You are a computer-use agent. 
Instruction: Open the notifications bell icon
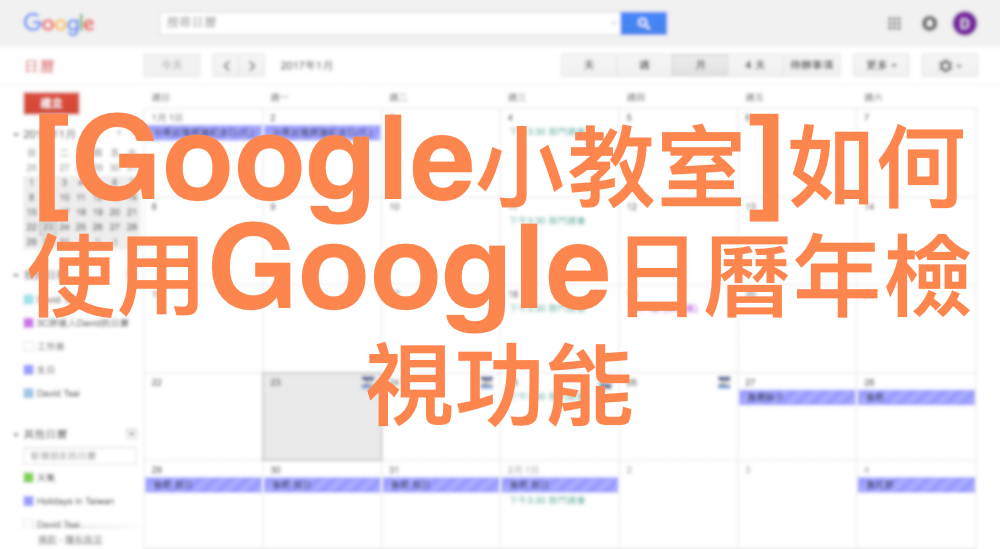[x=929, y=24]
